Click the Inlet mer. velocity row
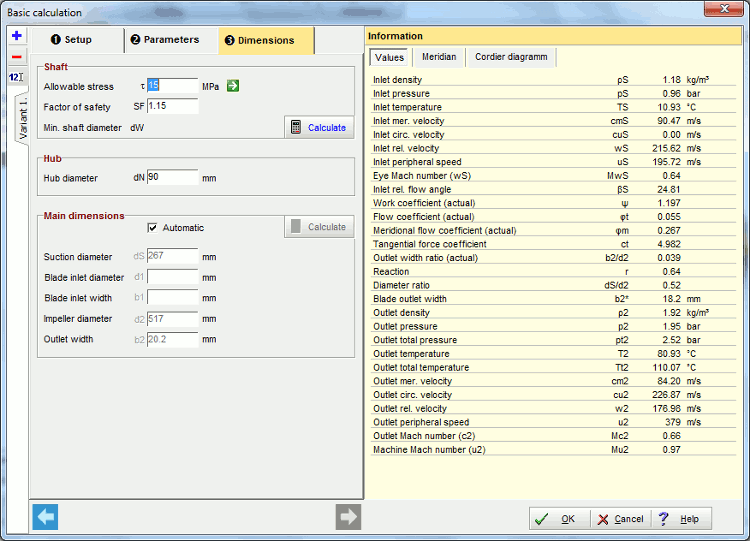The height and width of the screenshot is (541, 750). pyautogui.click(x=553, y=121)
